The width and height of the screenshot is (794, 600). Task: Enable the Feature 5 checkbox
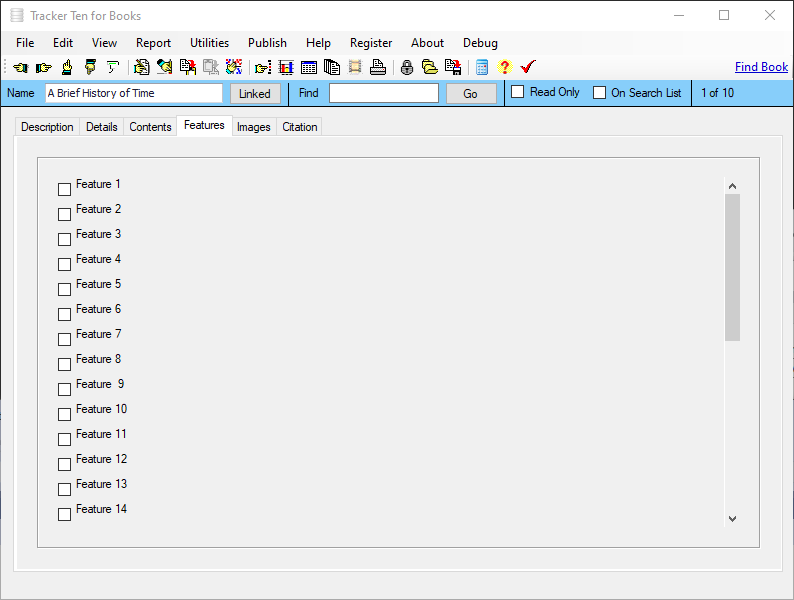coord(64,289)
